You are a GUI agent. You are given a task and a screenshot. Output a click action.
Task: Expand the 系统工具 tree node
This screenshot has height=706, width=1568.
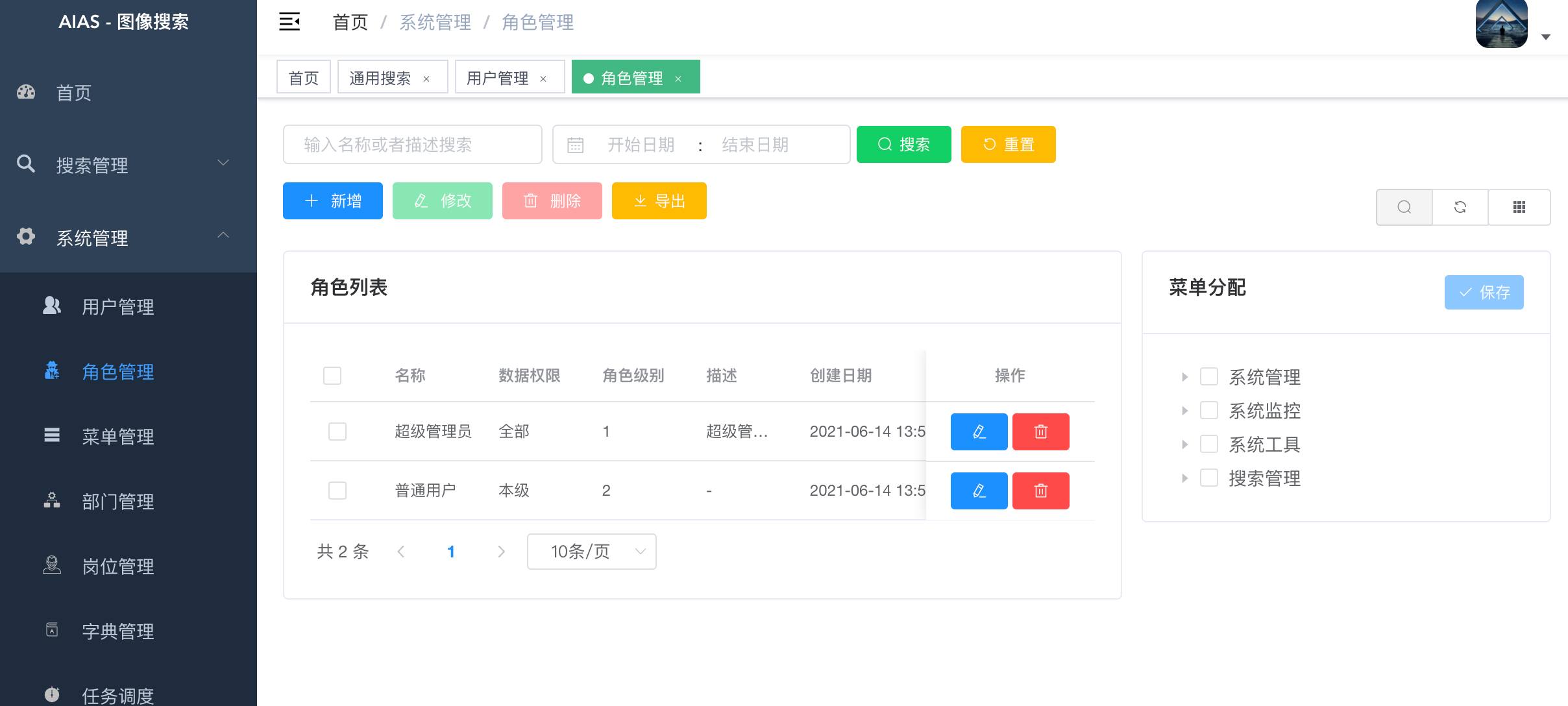pyautogui.click(x=1184, y=444)
